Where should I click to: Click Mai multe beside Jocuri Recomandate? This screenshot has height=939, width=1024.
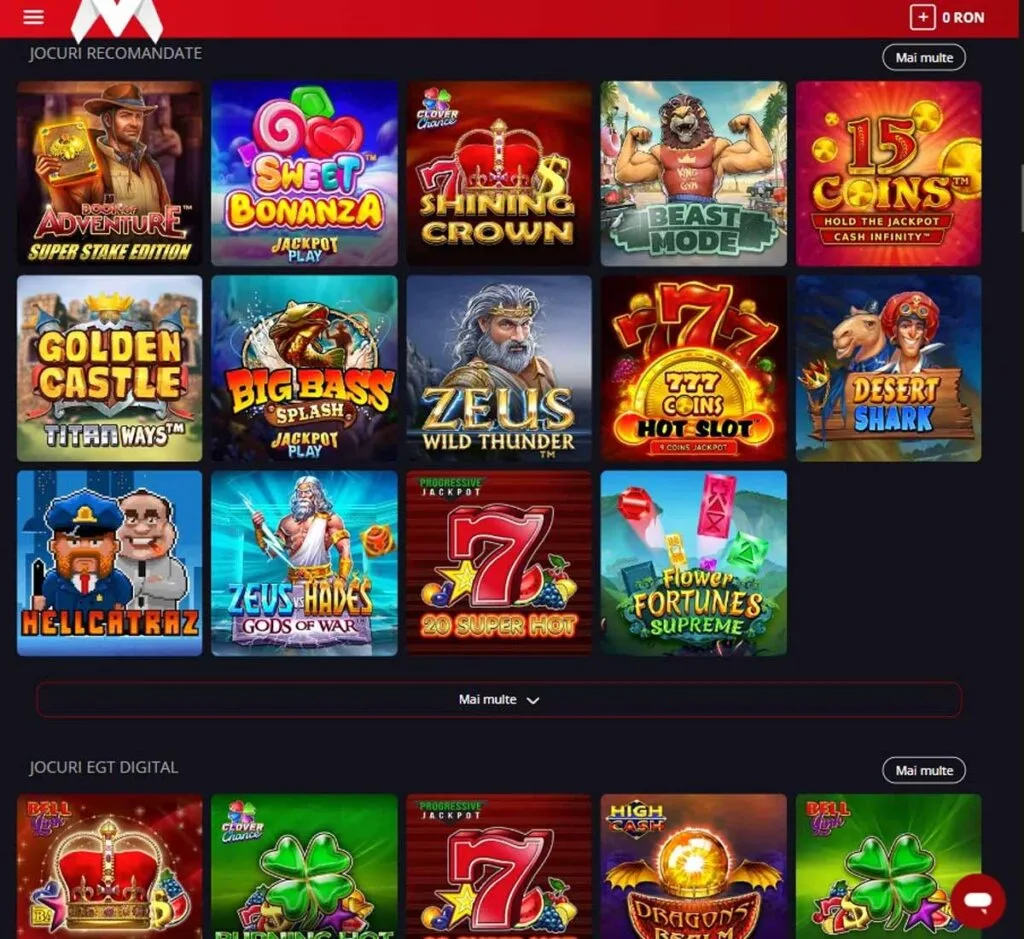tap(923, 57)
